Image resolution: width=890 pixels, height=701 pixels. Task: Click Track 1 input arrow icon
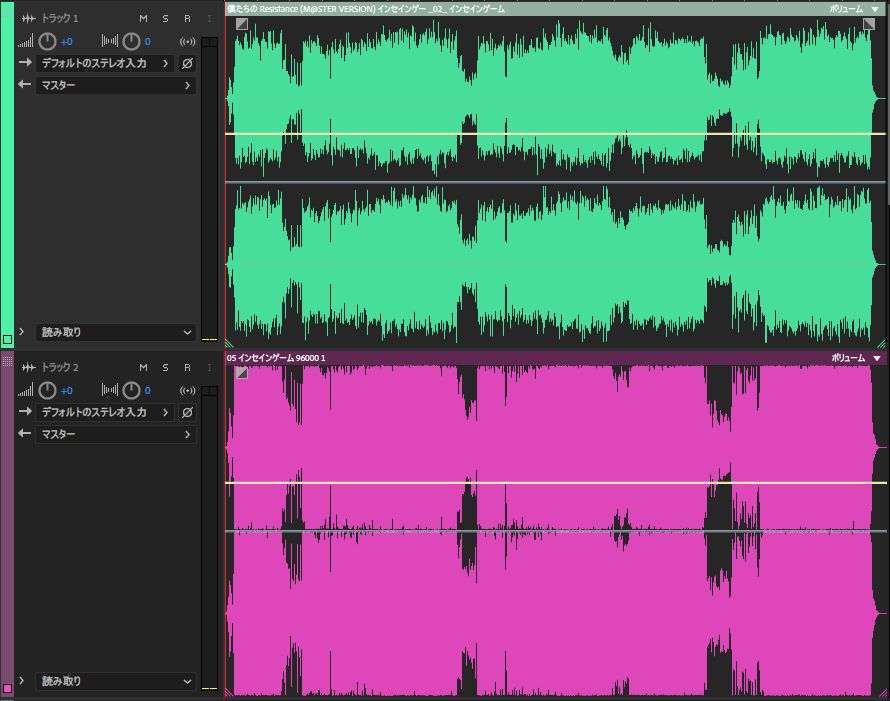click(24, 62)
